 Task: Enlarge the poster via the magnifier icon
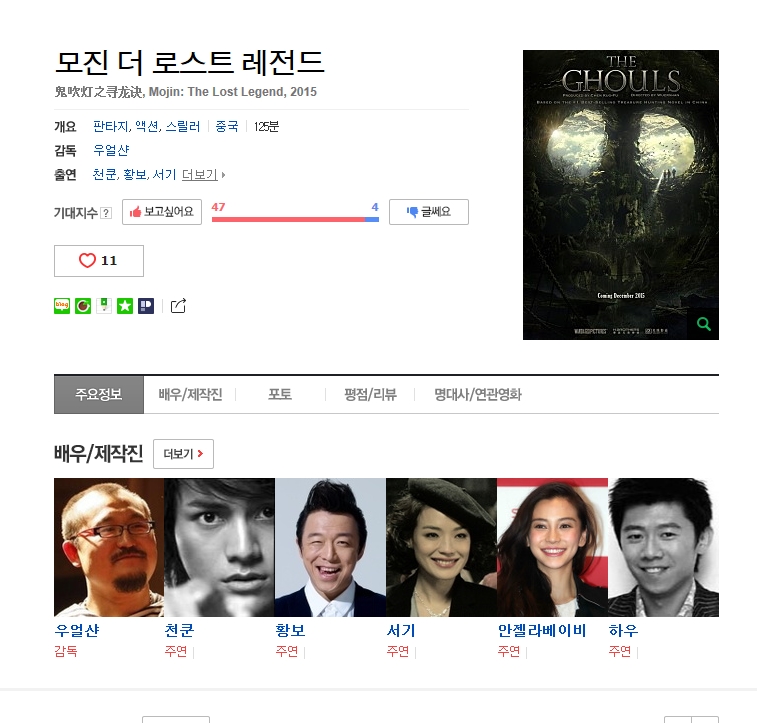[703, 324]
